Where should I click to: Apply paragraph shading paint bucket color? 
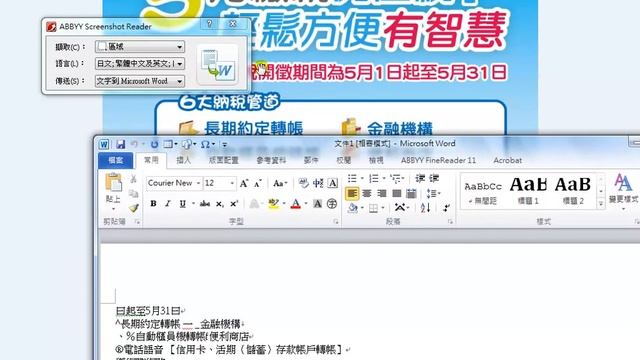click(x=353, y=208)
